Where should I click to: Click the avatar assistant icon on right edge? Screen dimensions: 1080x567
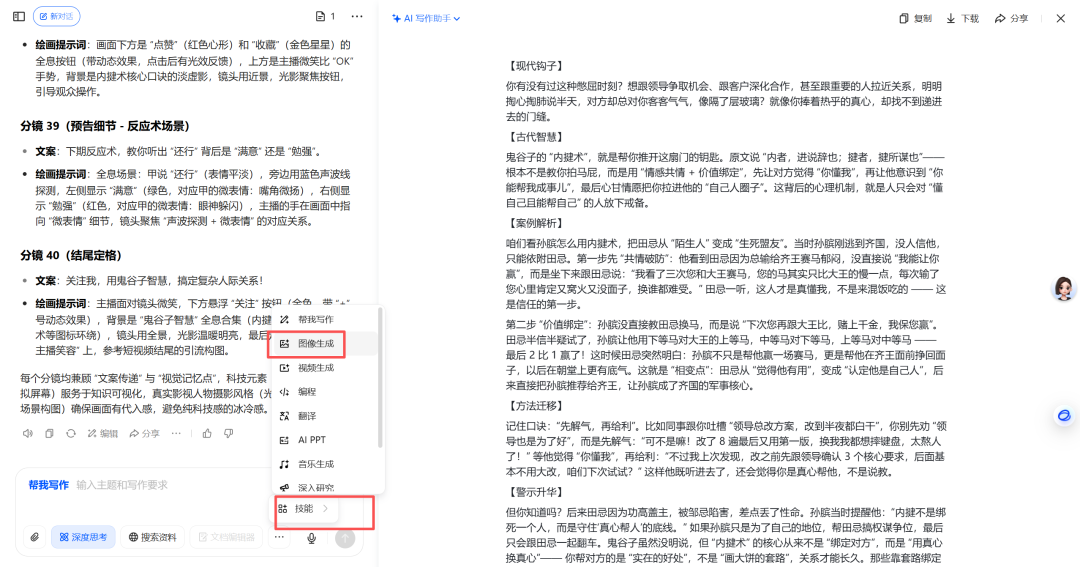click(x=1063, y=289)
